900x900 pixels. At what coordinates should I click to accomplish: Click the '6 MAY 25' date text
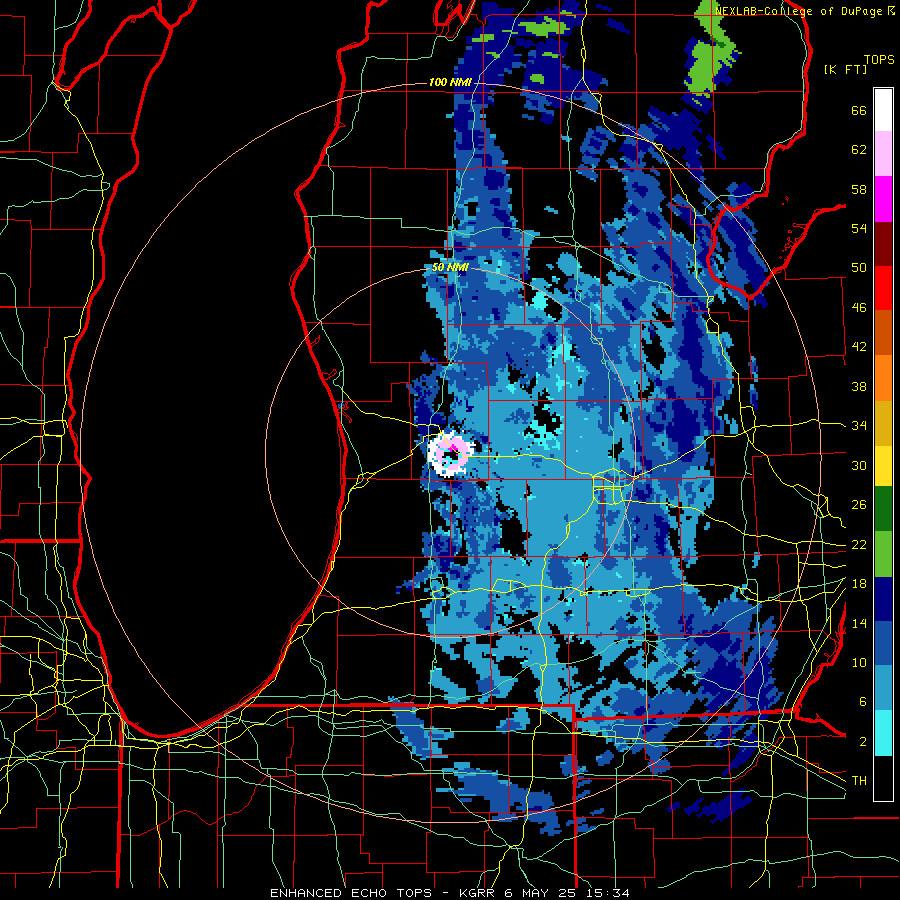[x=542, y=893]
